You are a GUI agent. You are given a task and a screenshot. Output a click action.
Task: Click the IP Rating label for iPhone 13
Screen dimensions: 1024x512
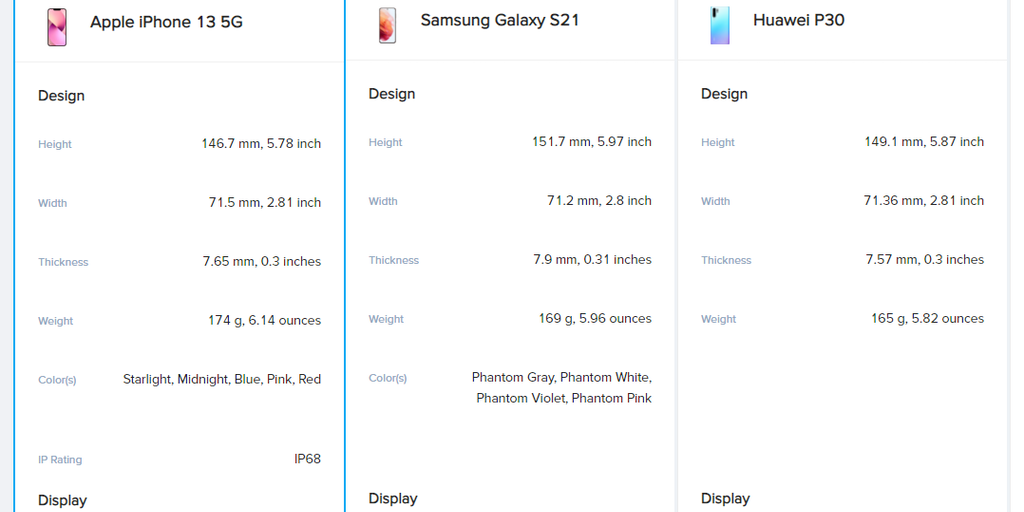coord(60,460)
